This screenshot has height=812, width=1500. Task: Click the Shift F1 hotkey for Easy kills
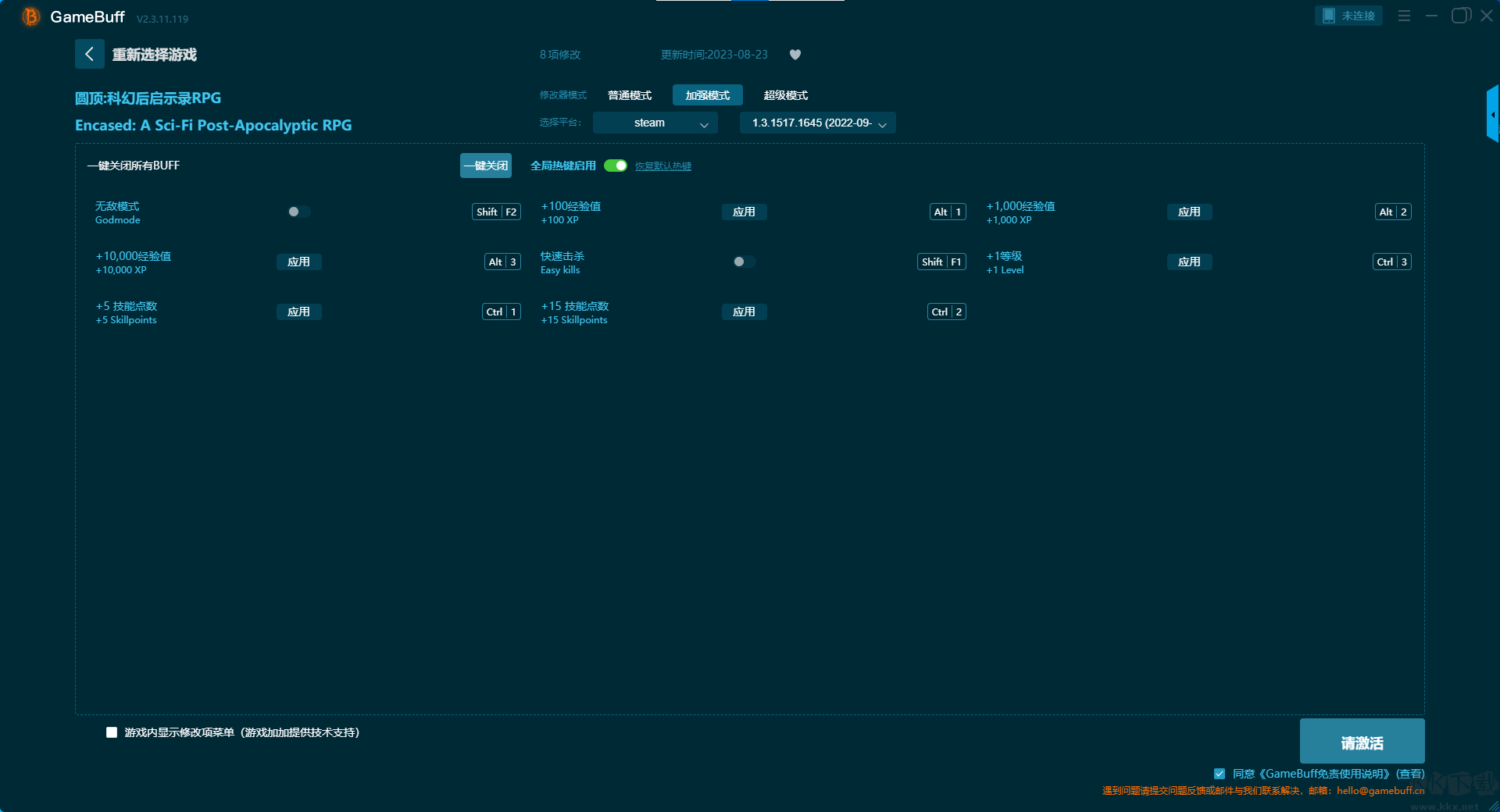[941, 262]
